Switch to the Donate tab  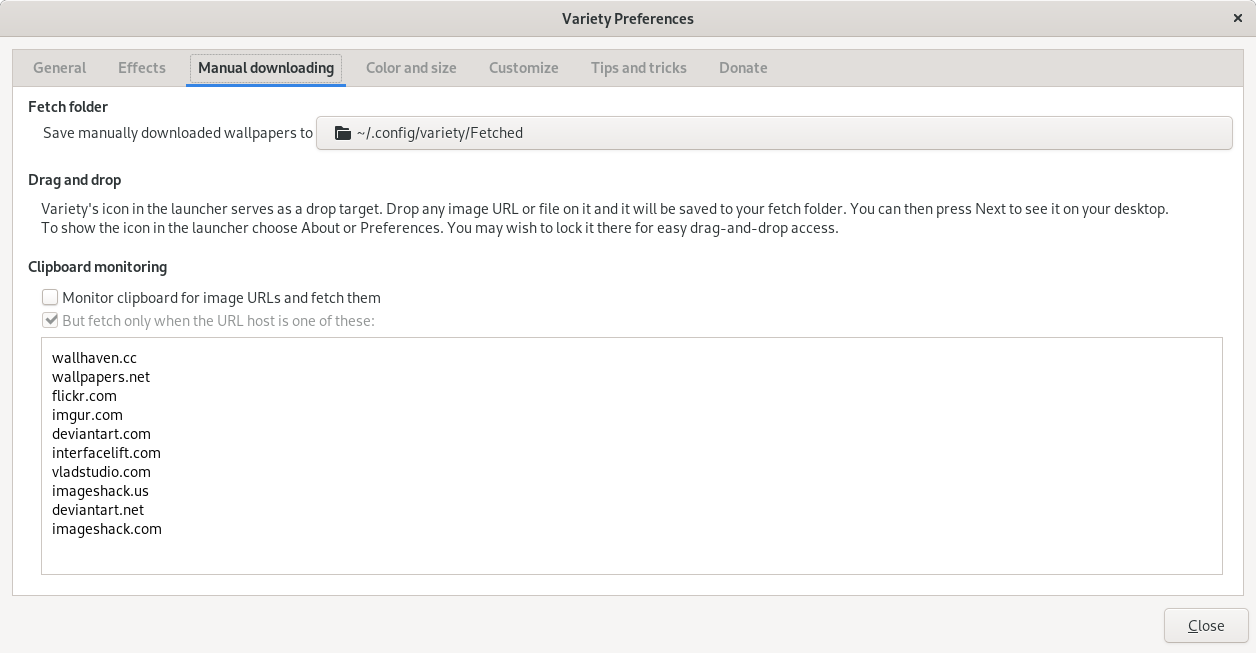point(743,68)
